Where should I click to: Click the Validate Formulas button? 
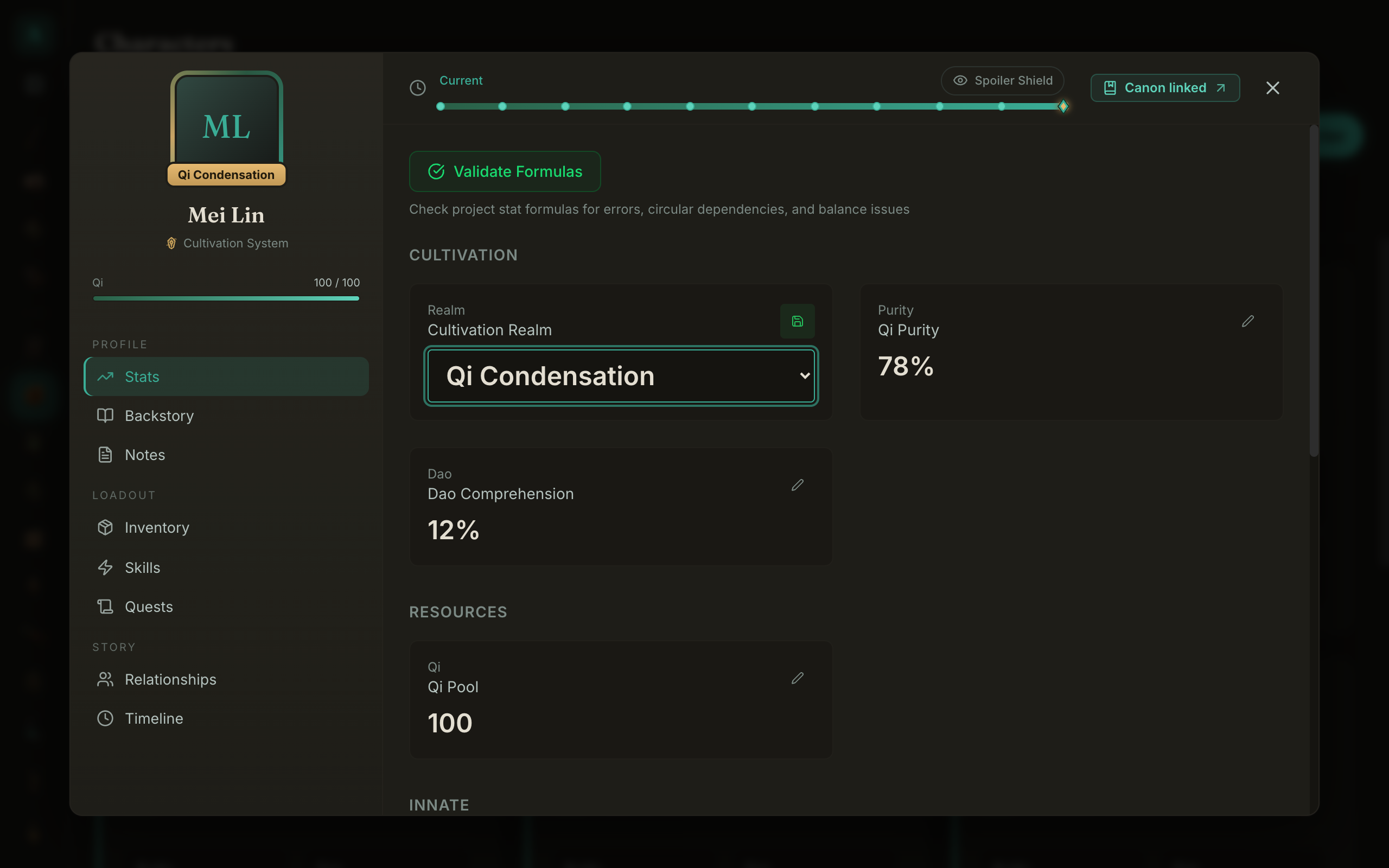click(505, 171)
